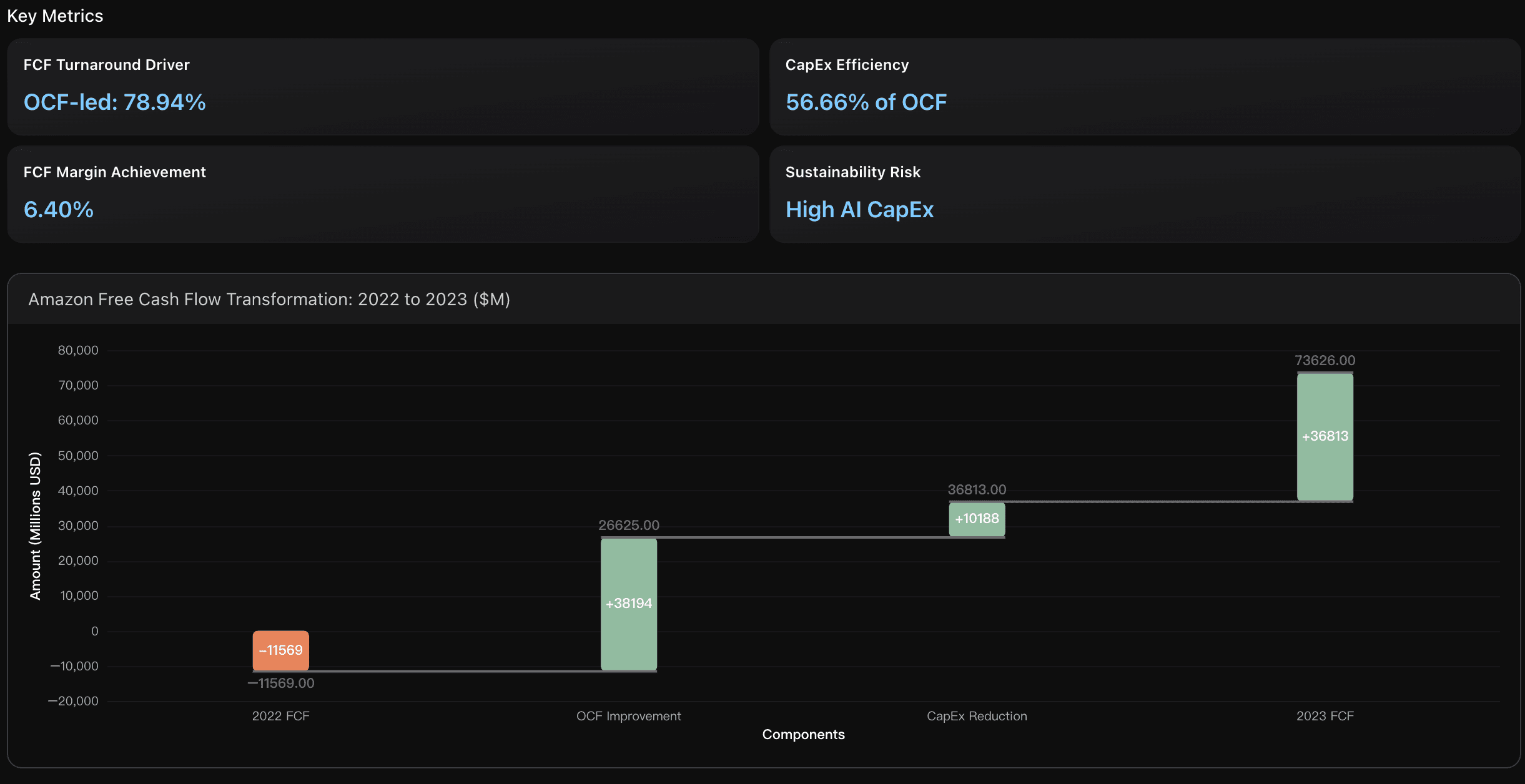Click the 40,000 y-axis tick label
The width and height of the screenshot is (1525, 784).
78,491
